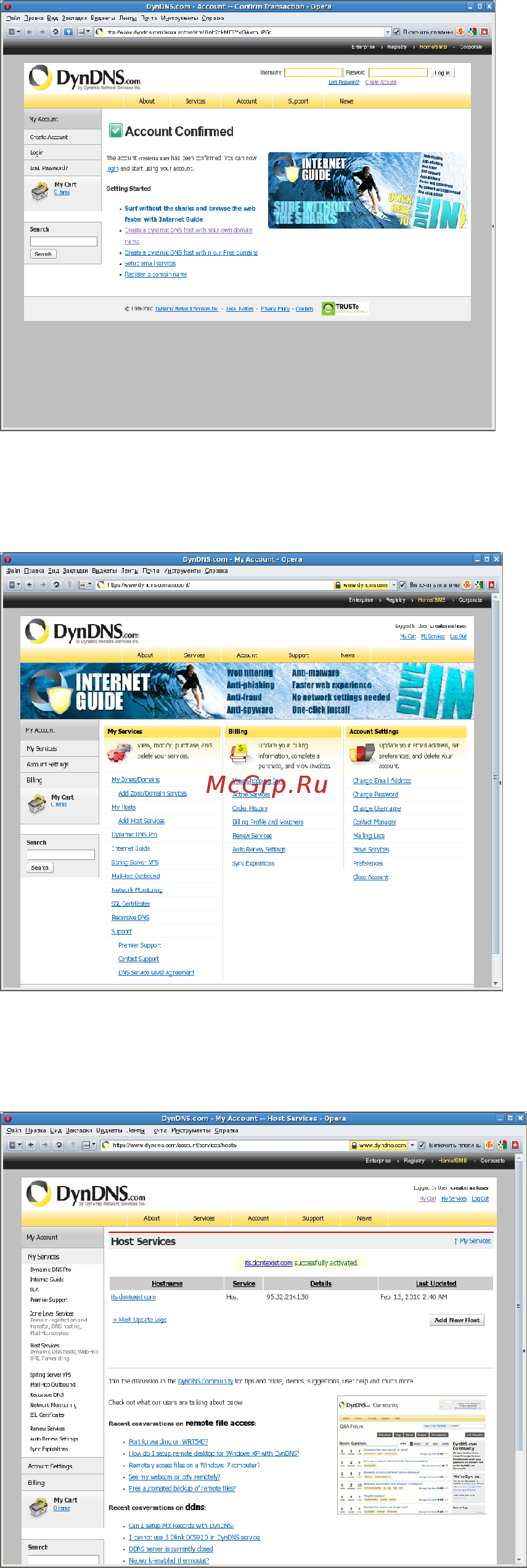Click the Username input field
Image resolution: width=527 pixels, height=1568 pixels.
tap(313, 73)
